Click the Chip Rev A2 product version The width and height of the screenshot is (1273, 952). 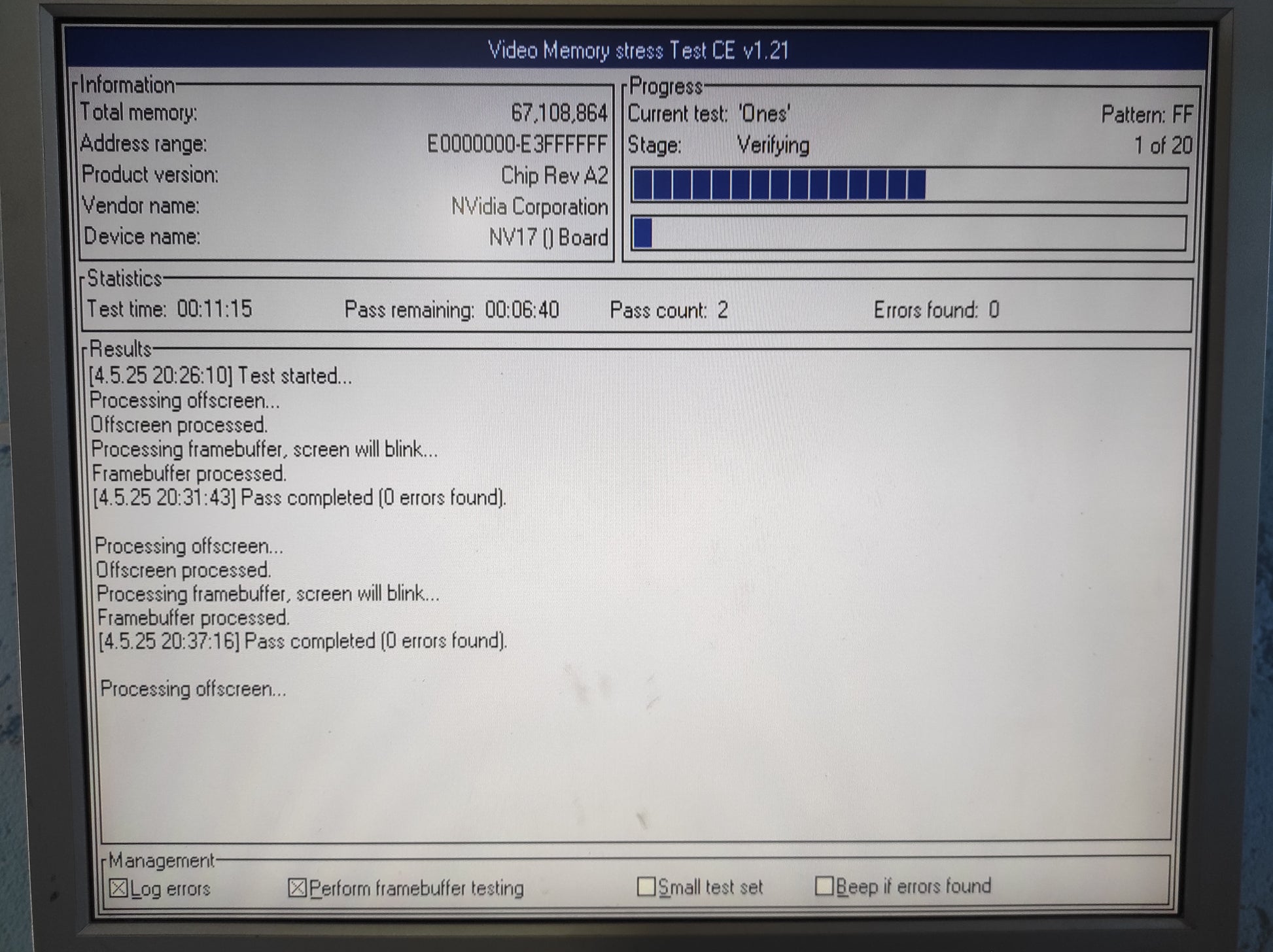554,175
